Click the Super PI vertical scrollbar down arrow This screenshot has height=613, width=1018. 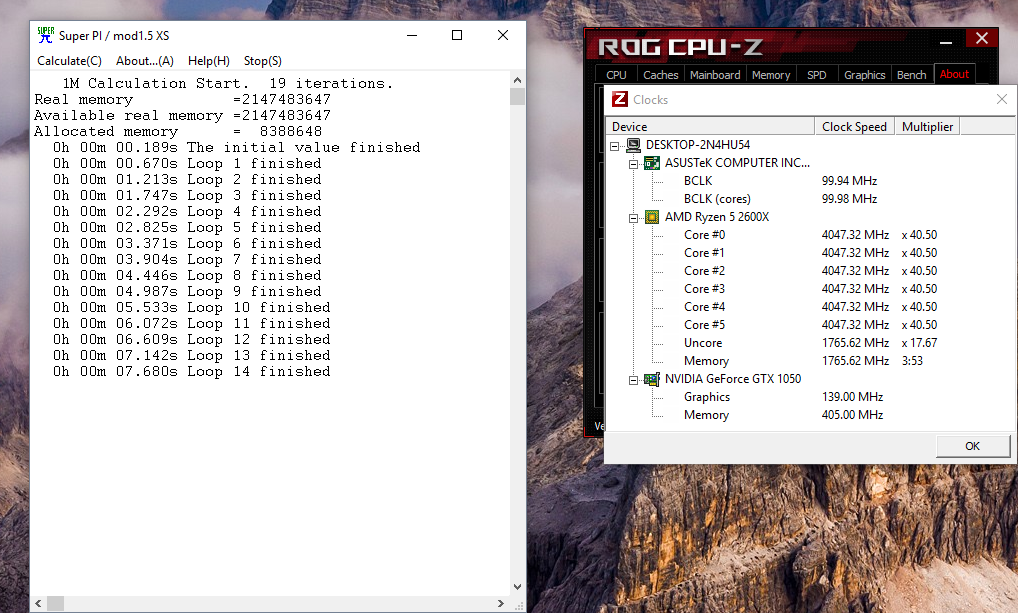(x=517, y=586)
